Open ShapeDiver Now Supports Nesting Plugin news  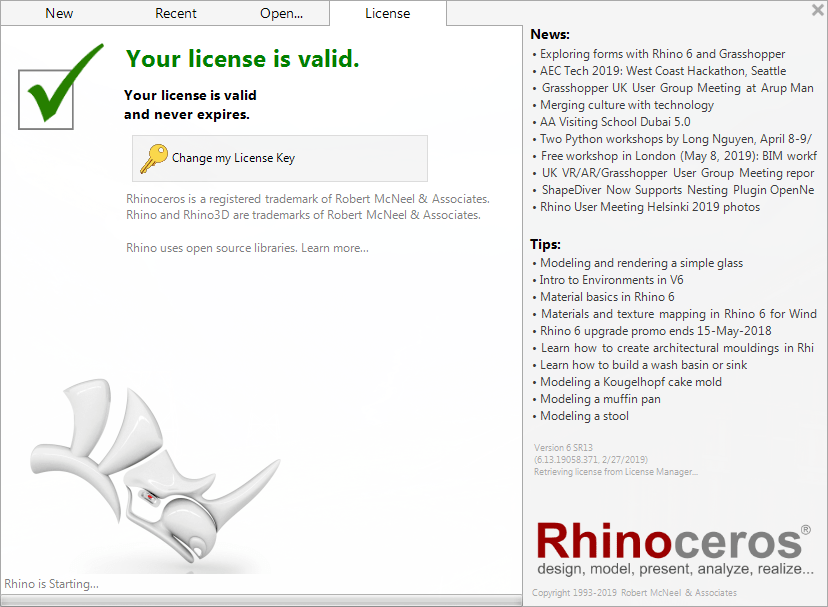pos(678,190)
